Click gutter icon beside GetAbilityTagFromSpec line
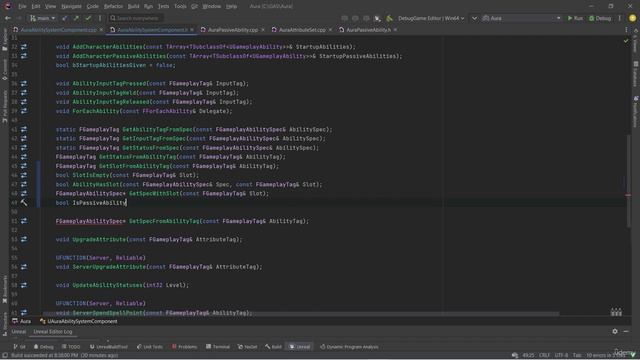The height and width of the screenshot is (360, 640). [24, 129]
